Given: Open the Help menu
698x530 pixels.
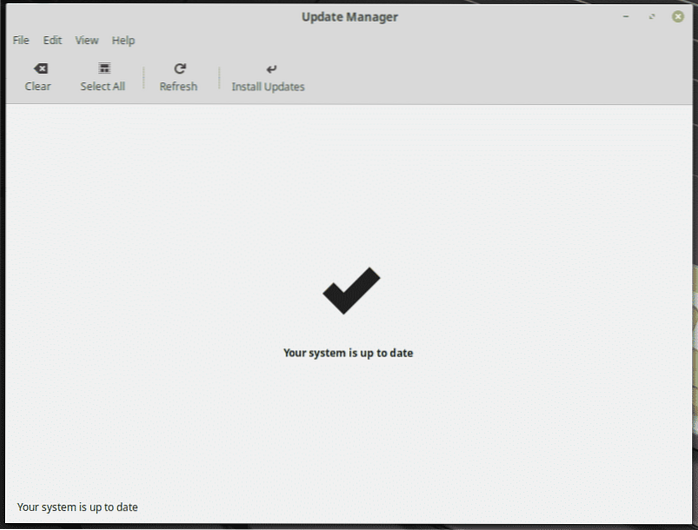Looking at the screenshot, I should [123, 41].
